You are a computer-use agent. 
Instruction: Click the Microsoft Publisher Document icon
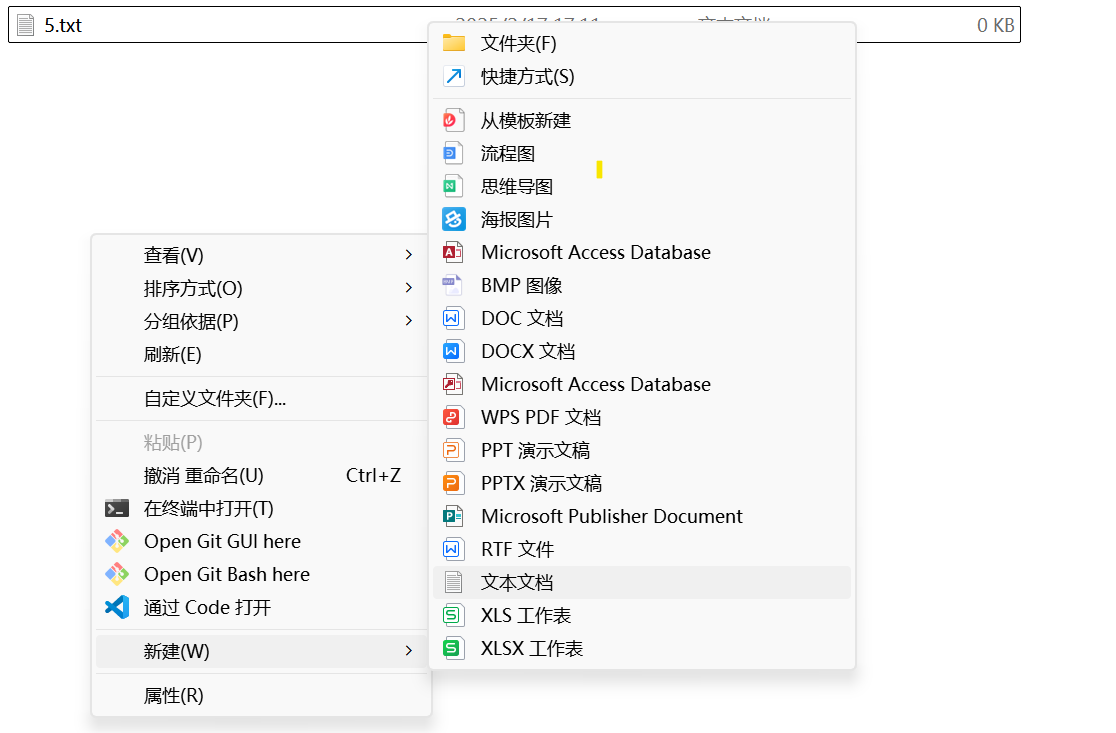454,517
